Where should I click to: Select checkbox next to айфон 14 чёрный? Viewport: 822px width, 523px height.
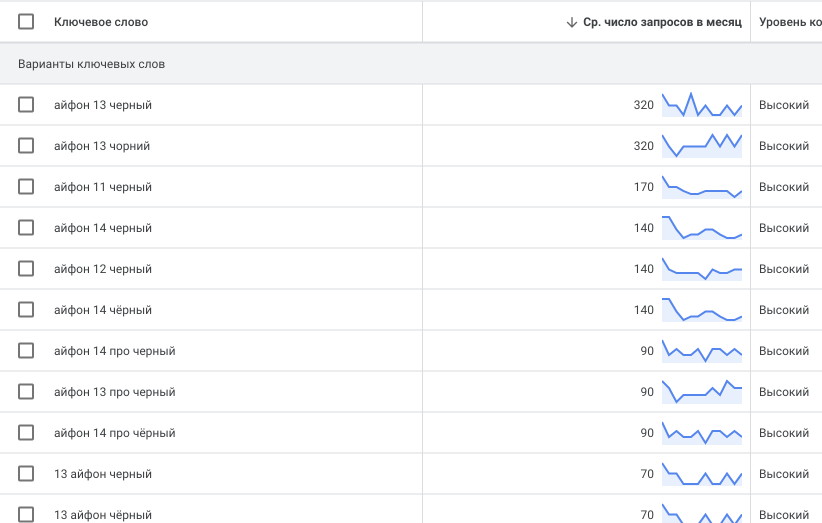26,310
